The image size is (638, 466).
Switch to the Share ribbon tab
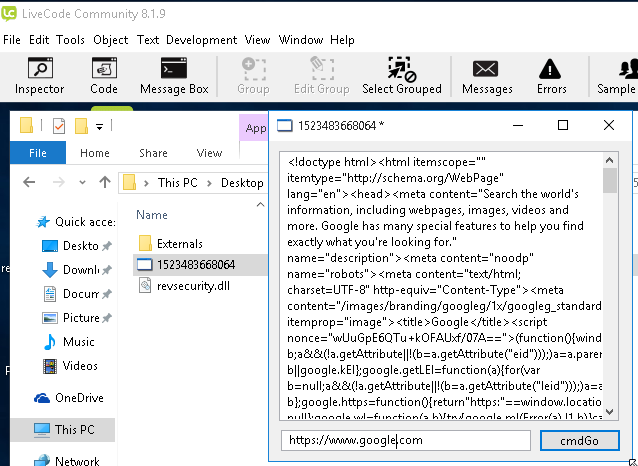tap(153, 153)
